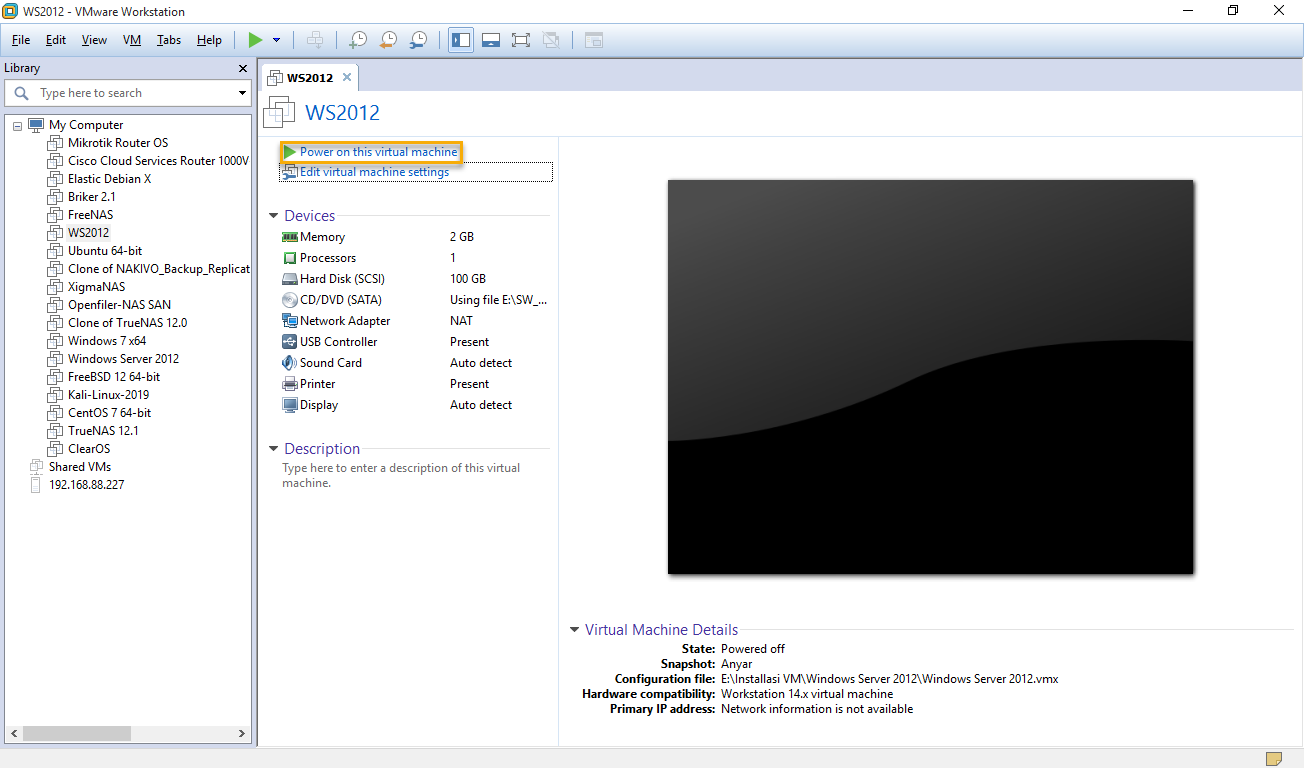The height and width of the screenshot is (768, 1304).
Task: Open the Network Adapter device settings
Action: tap(345, 320)
